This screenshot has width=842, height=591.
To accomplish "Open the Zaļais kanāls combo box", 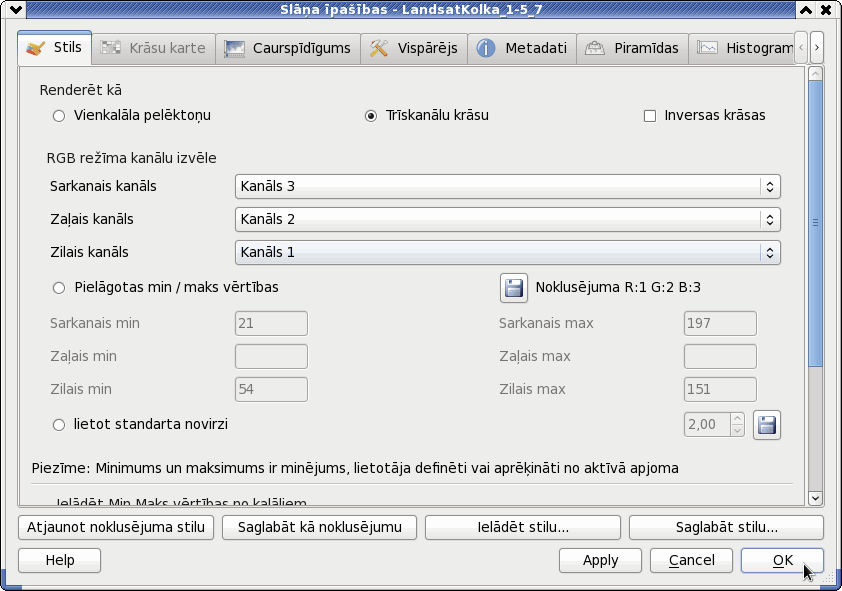I will (x=507, y=220).
